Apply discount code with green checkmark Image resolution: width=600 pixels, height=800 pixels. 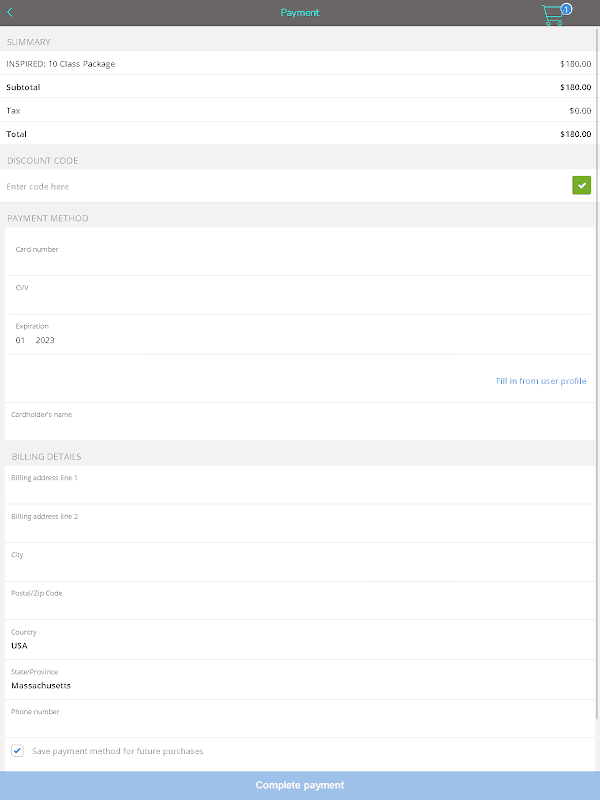tap(581, 185)
